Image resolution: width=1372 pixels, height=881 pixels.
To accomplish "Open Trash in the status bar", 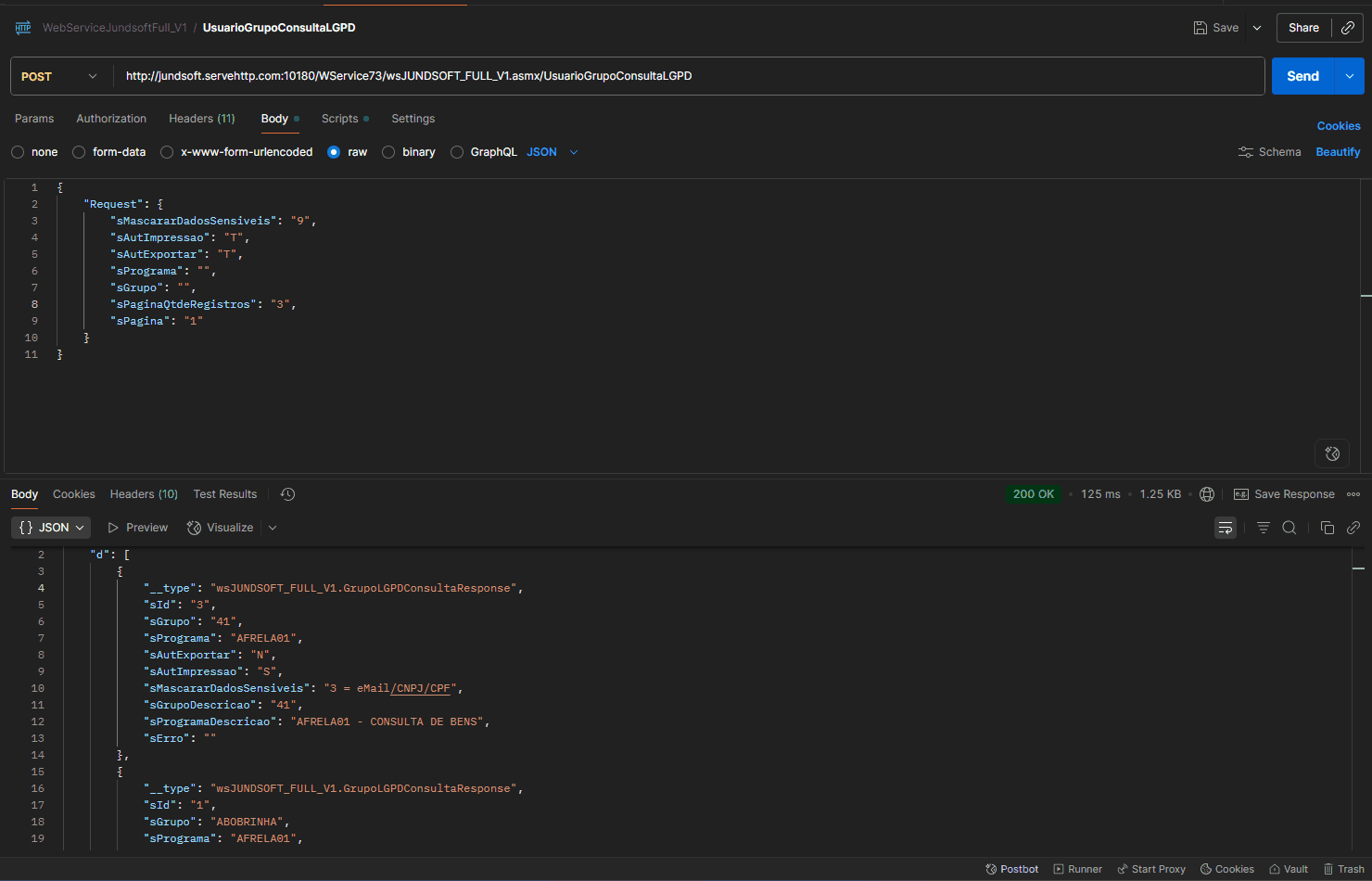I will click(x=1343, y=869).
